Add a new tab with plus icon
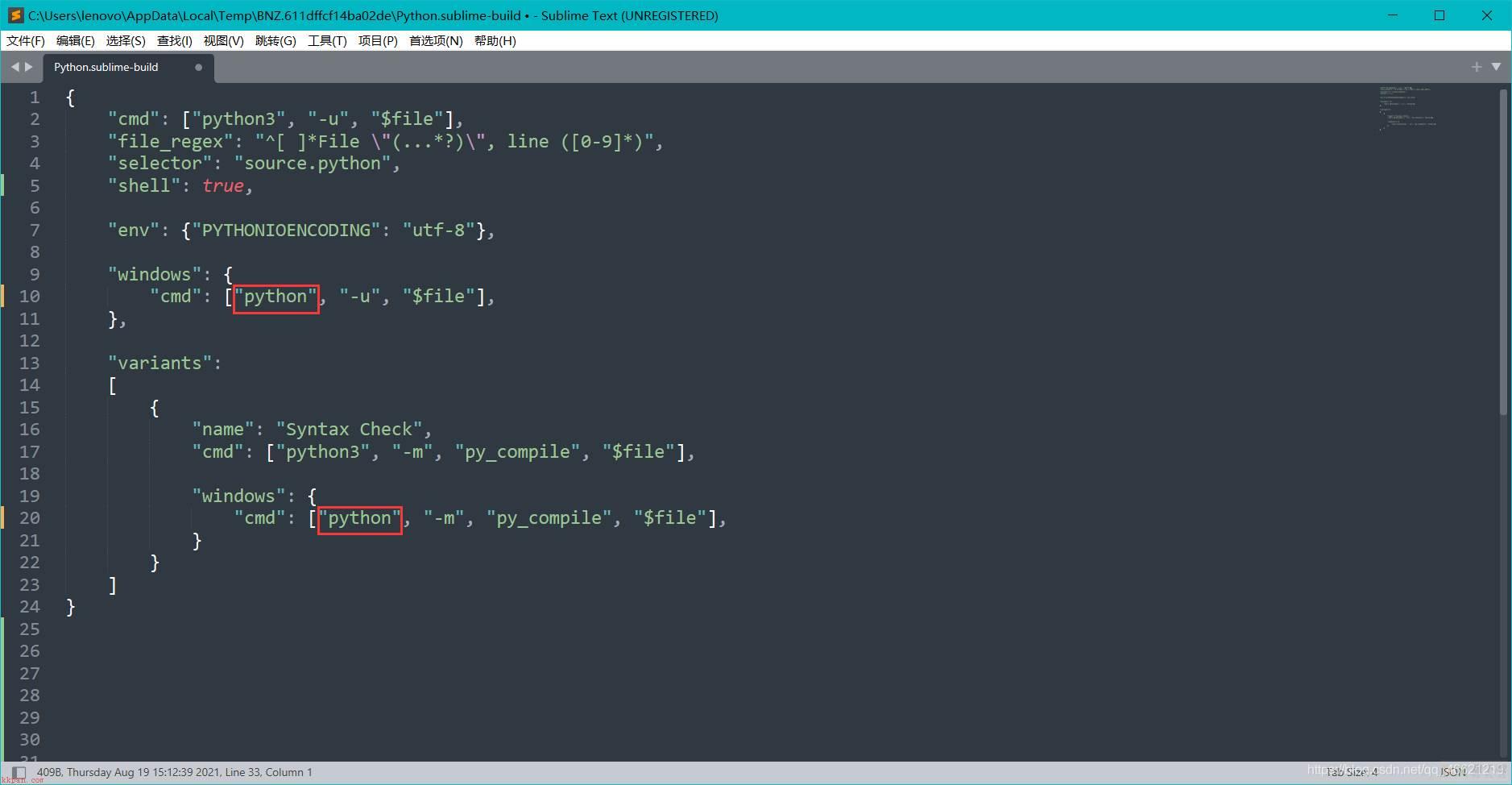The height and width of the screenshot is (785, 1512). [x=1477, y=67]
